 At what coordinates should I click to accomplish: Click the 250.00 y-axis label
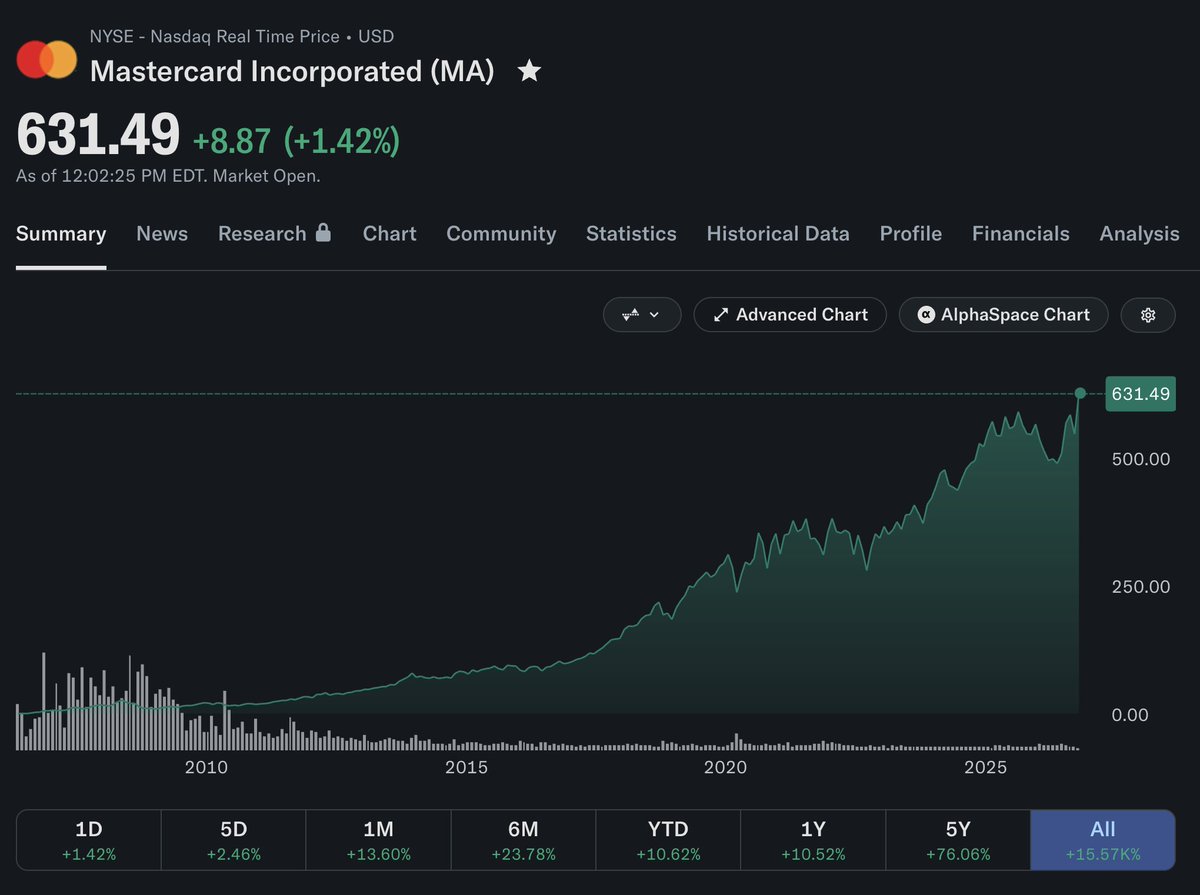tap(1141, 587)
